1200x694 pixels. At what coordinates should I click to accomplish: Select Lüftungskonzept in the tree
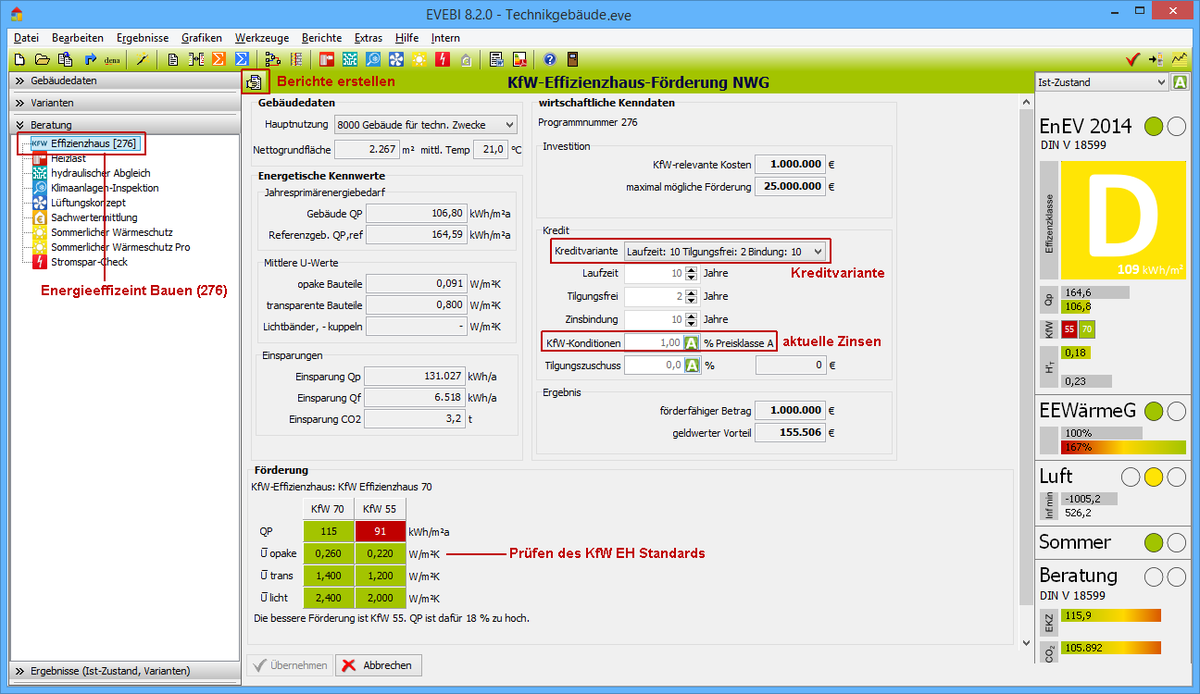coord(88,202)
